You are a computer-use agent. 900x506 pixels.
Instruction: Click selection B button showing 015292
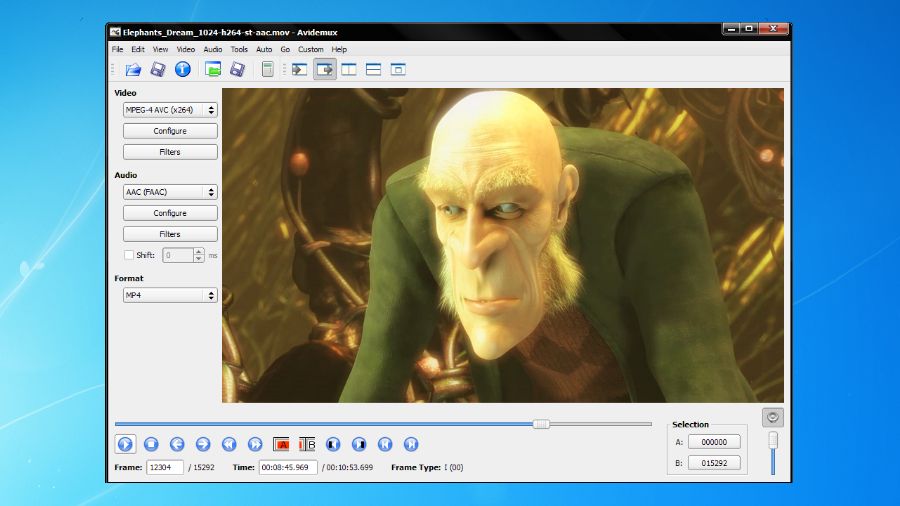pyautogui.click(x=714, y=463)
